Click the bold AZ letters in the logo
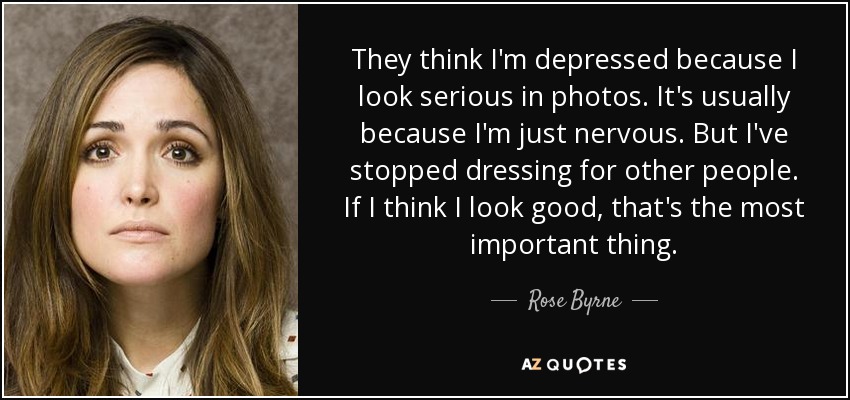The image size is (850, 400). tap(529, 364)
